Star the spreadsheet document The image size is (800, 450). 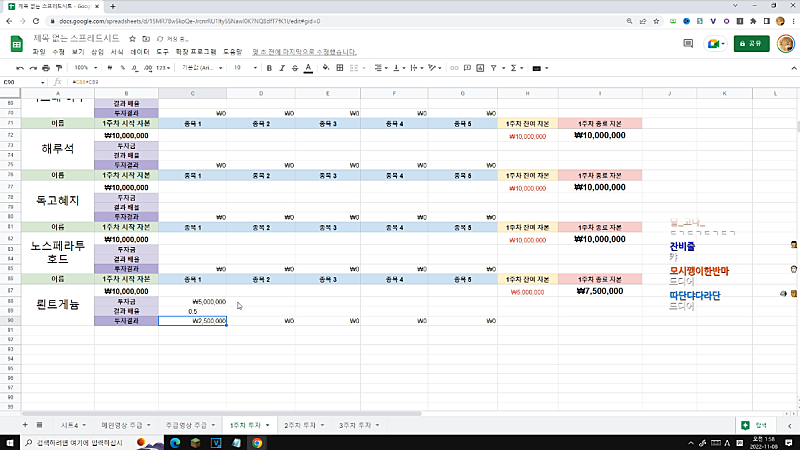click(x=132, y=39)
